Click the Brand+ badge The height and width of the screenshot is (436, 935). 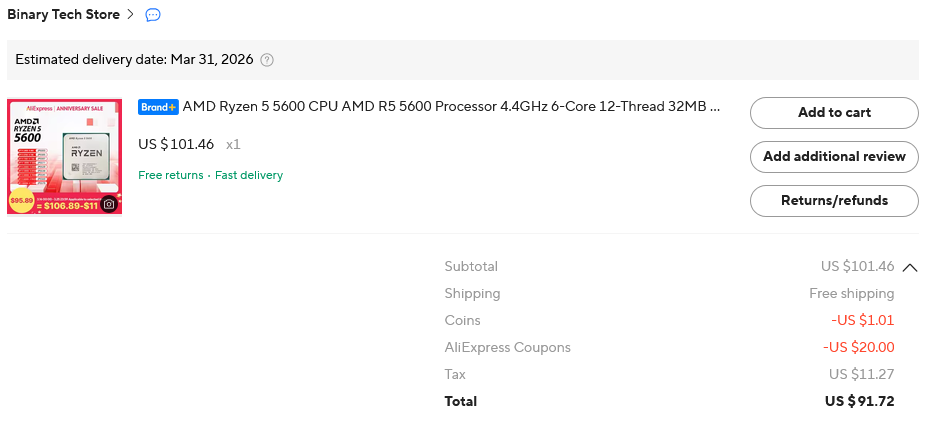pos(158,107)
